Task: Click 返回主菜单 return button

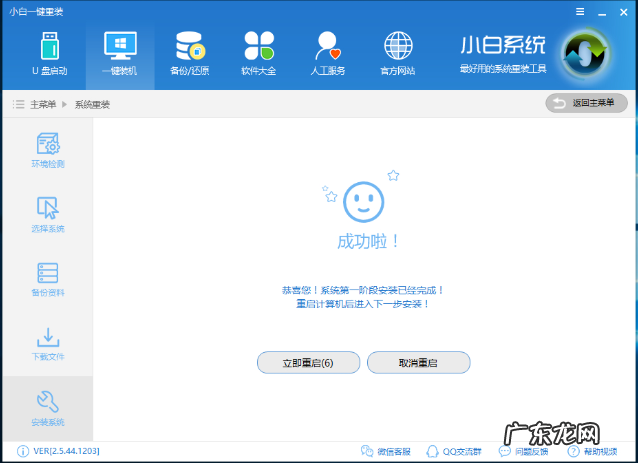Action: [x=586, y=103]
